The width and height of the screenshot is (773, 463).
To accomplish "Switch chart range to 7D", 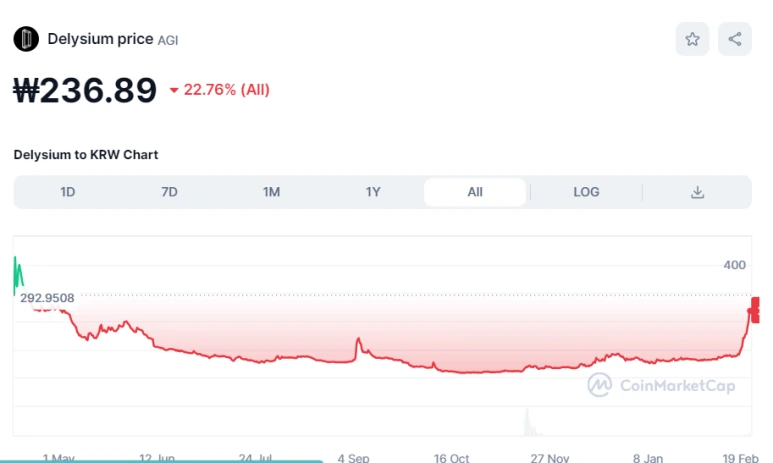I will tap(169, 192).
